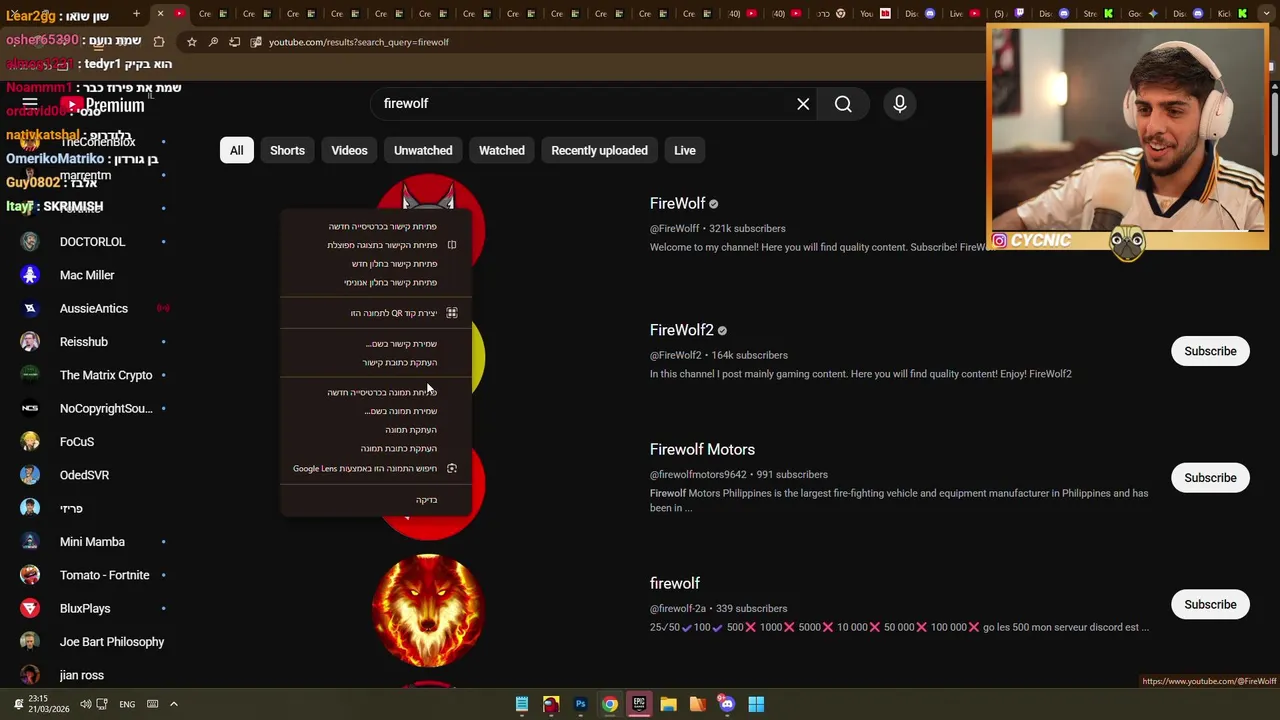The height and width of the screenshot is (720, 1280).
Task: Open Mini Mamba in subscriptions list
Action: [x=92, y=542]
